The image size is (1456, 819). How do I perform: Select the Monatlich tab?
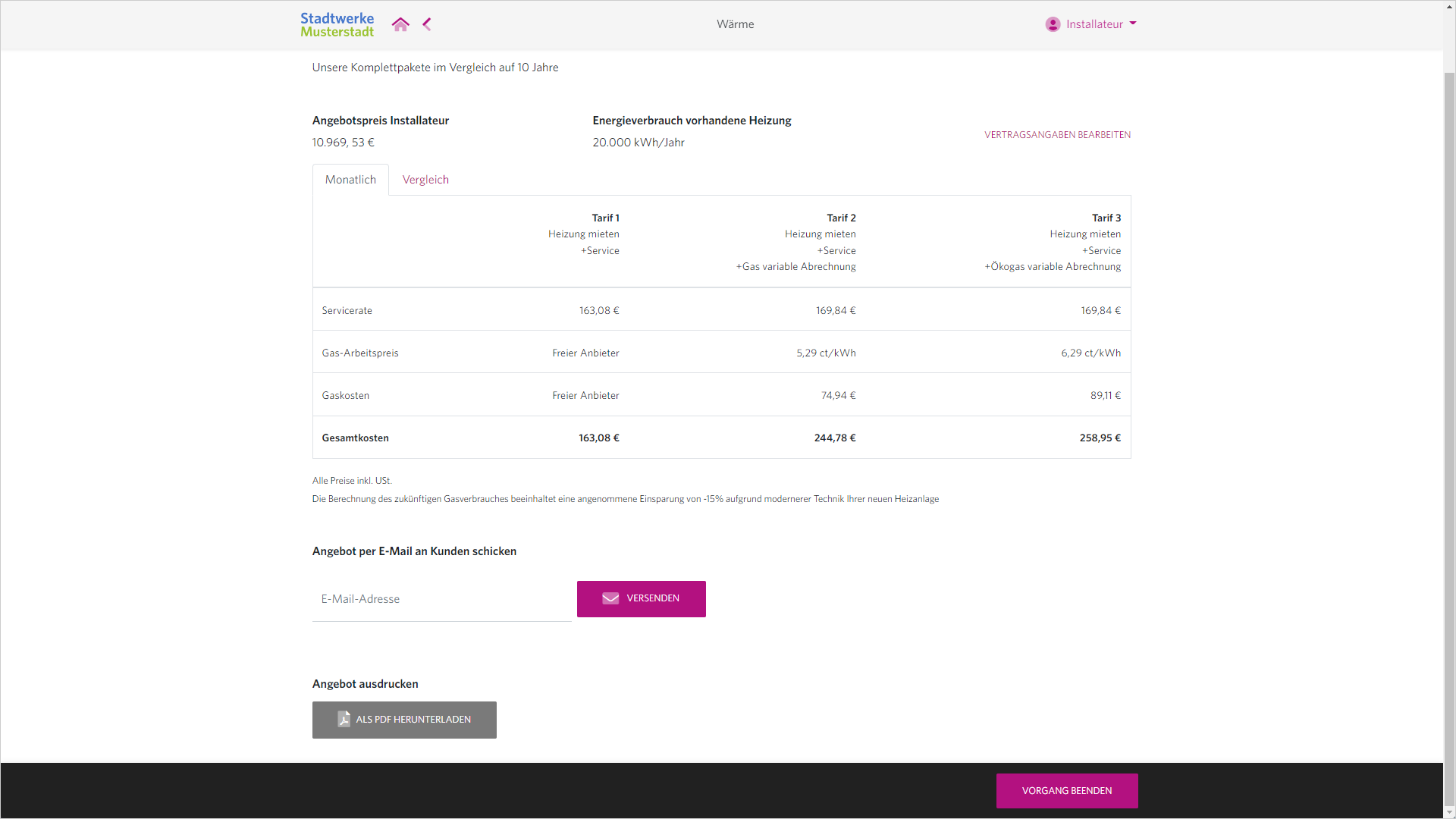[350, 180]
